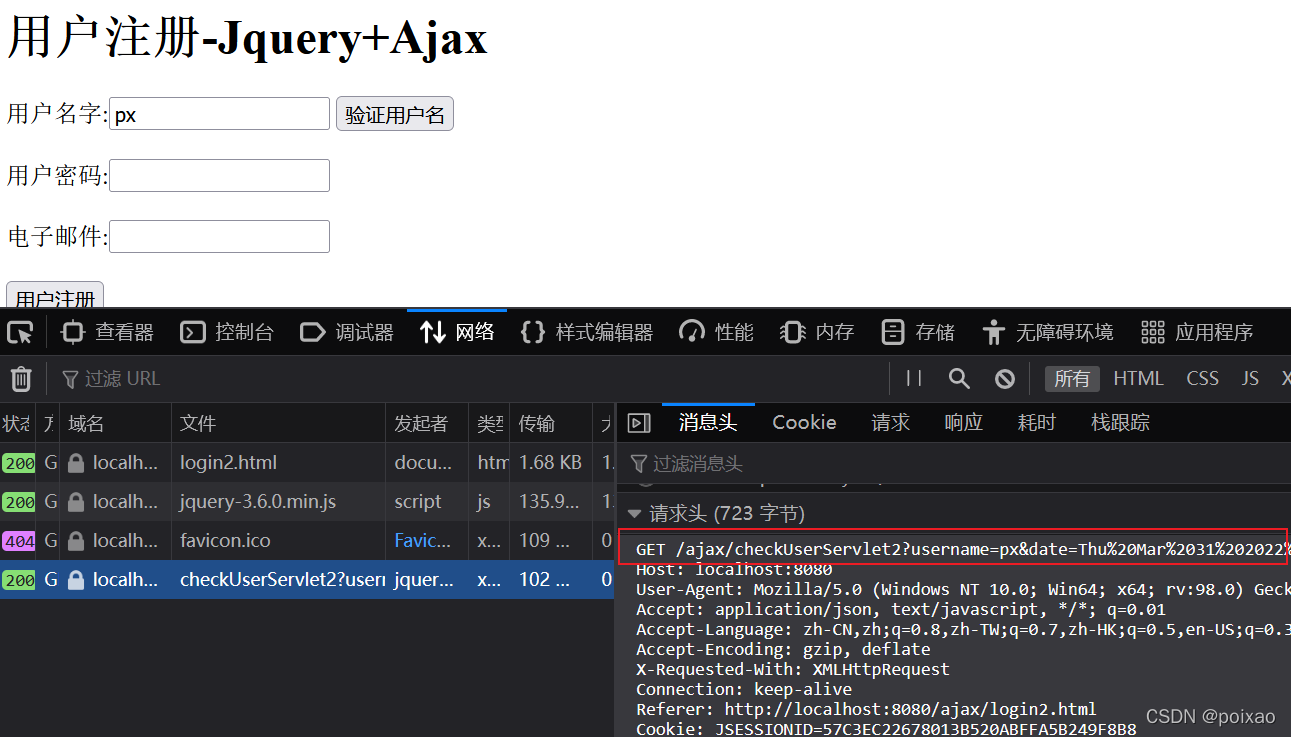Click the 验证用户名 button
This screenshot has height=737, width=1291.
tap(394, 114)
